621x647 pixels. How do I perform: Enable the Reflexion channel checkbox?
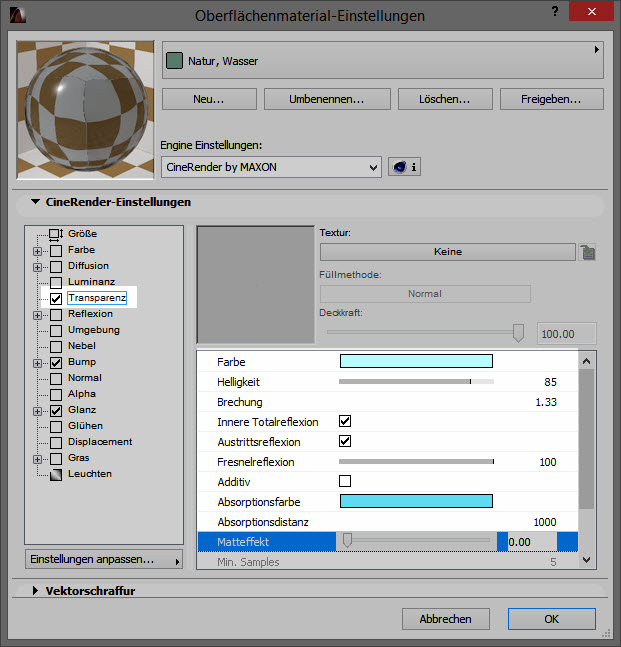pyautogui.click(x=56, y=315)
